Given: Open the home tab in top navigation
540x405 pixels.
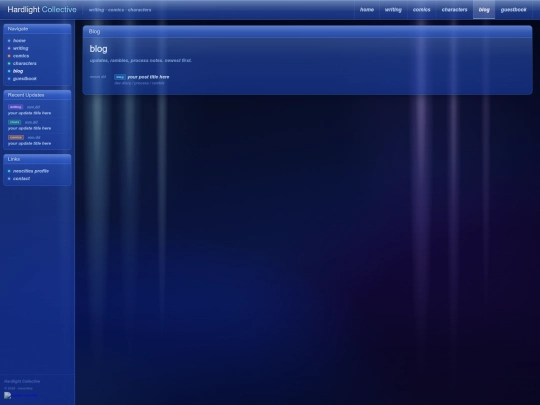Looking at the screenshot, I should click(367, 10).
